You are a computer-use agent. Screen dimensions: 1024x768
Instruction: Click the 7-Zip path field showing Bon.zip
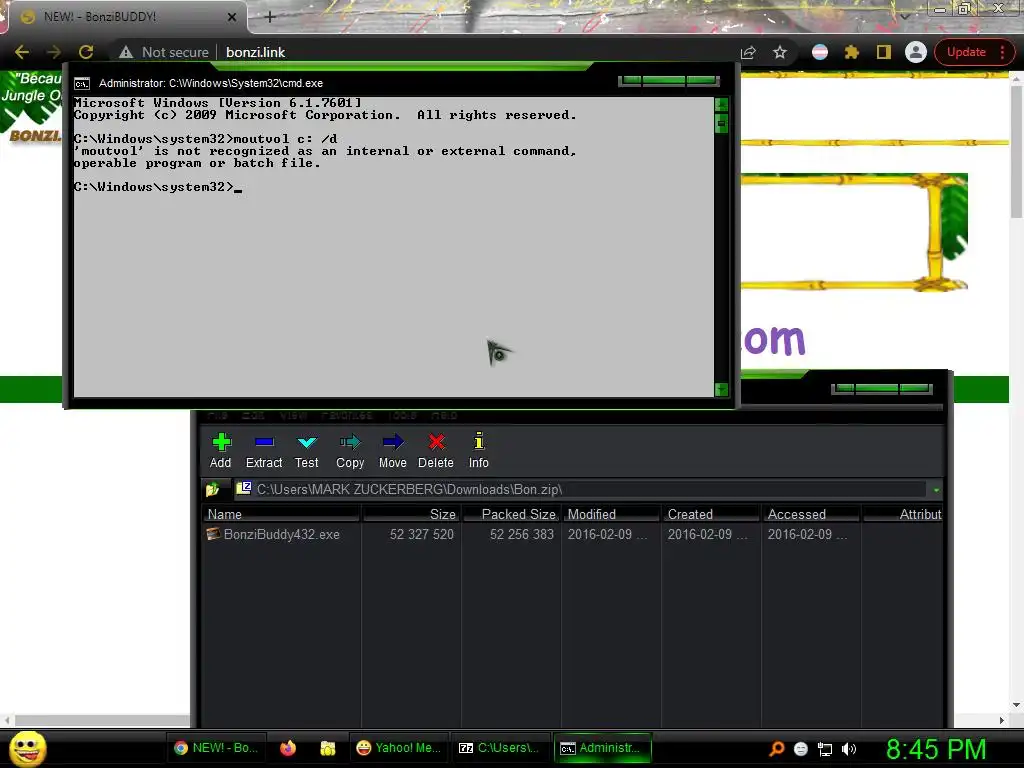[x=580, y=489]
